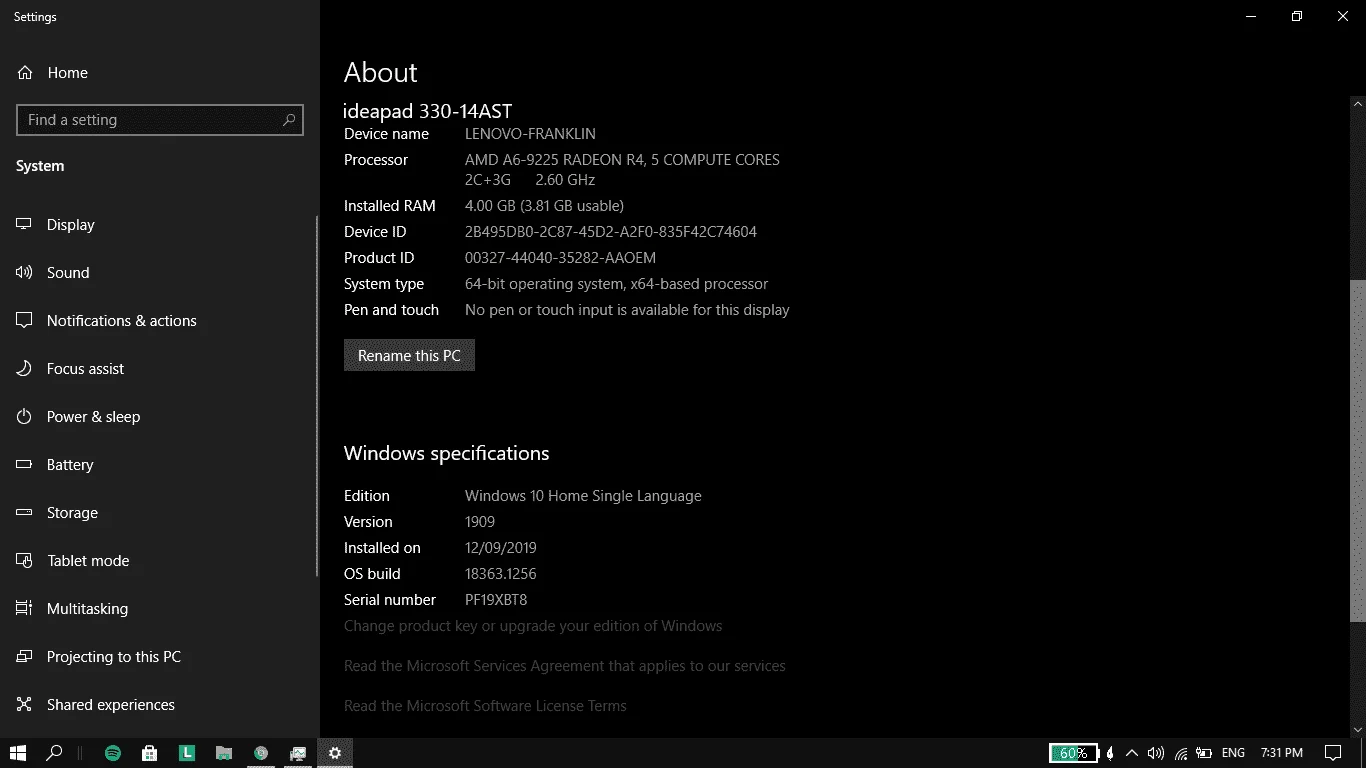Click the scrollbar down arrow
1366x768 pixels.
tap(1358, 731)
